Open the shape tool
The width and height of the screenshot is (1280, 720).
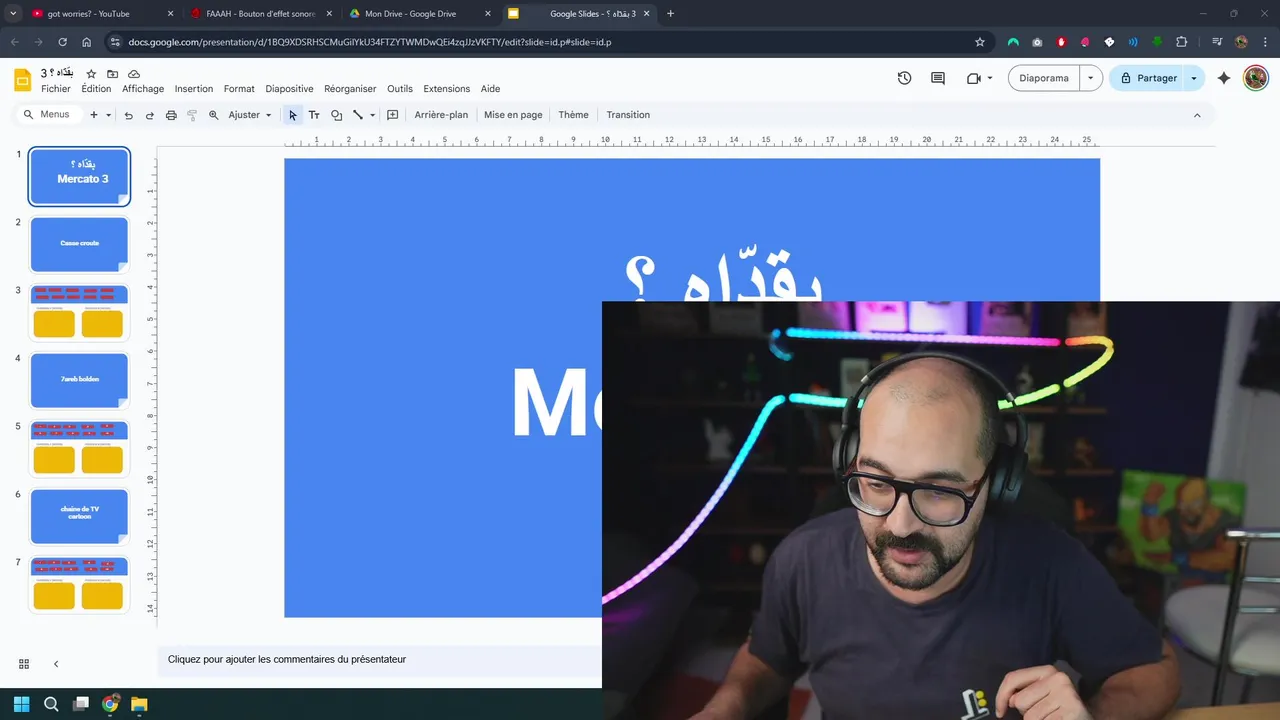[336, 115]
